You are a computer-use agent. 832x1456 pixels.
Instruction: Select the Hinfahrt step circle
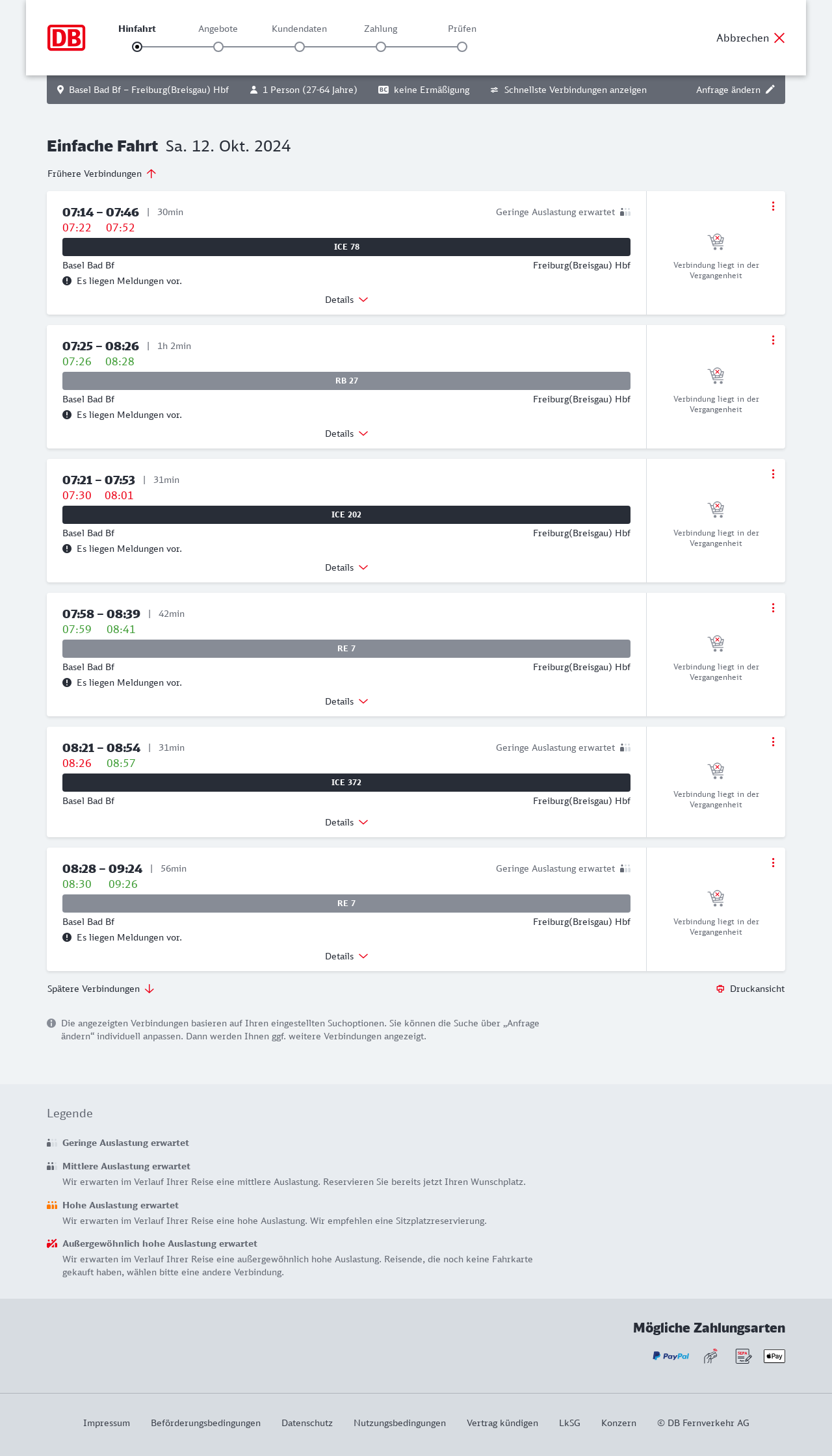[137, 47]
